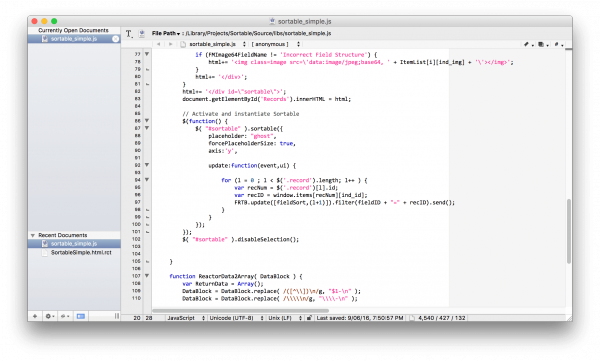This screenshot has width=600, height=361.
Task: Click the fold end marker at line 99
Action: [x=147, y=217]
